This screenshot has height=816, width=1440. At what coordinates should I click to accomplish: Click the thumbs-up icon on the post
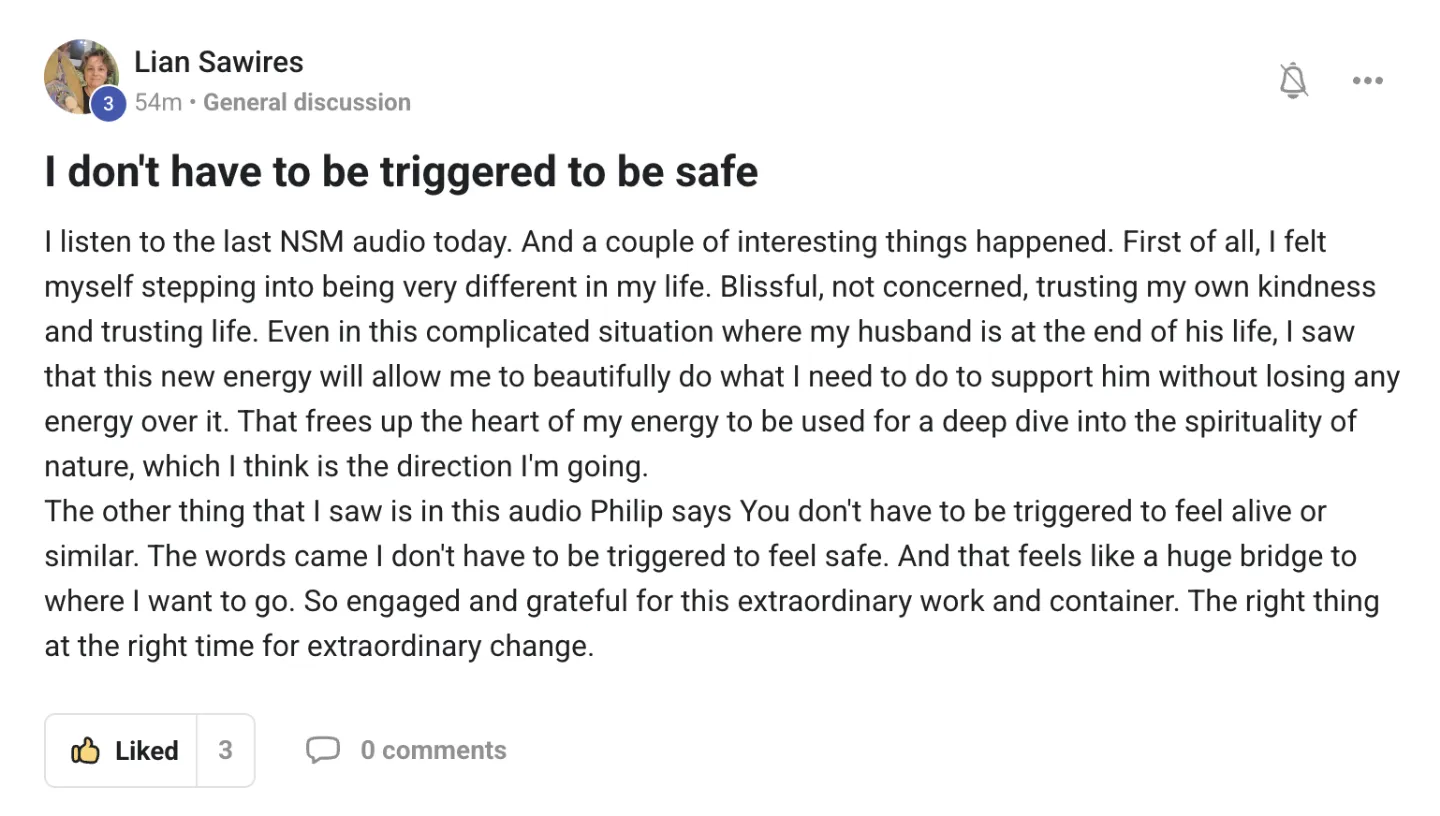pos(86,750)
